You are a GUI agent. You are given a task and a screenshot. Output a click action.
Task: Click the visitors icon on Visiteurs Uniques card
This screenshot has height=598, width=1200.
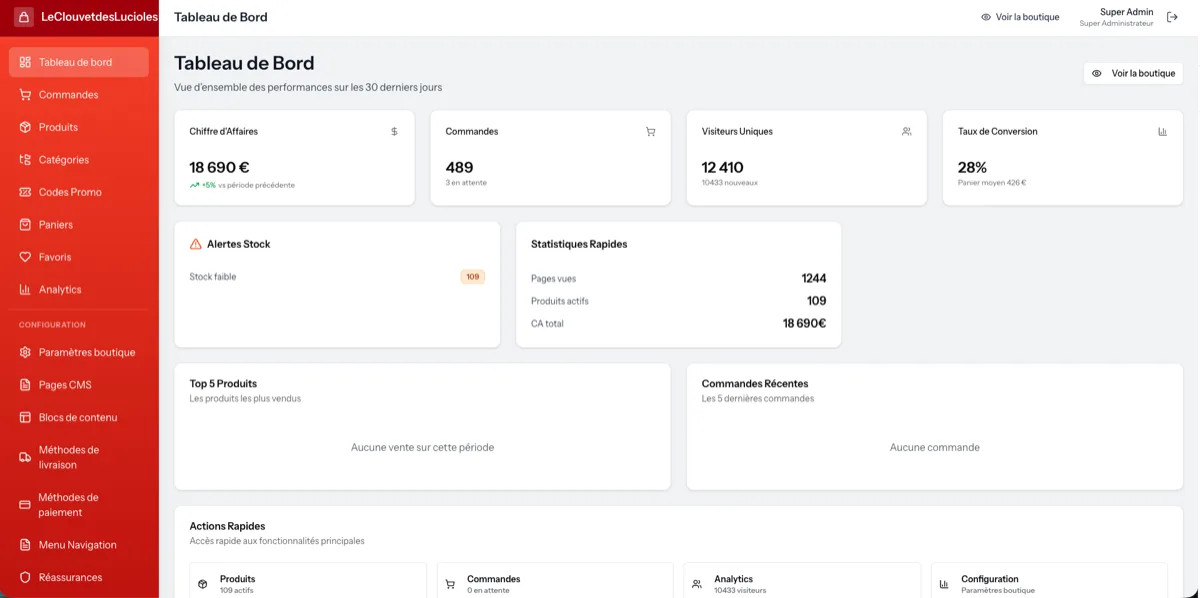[x=906, y=130]
